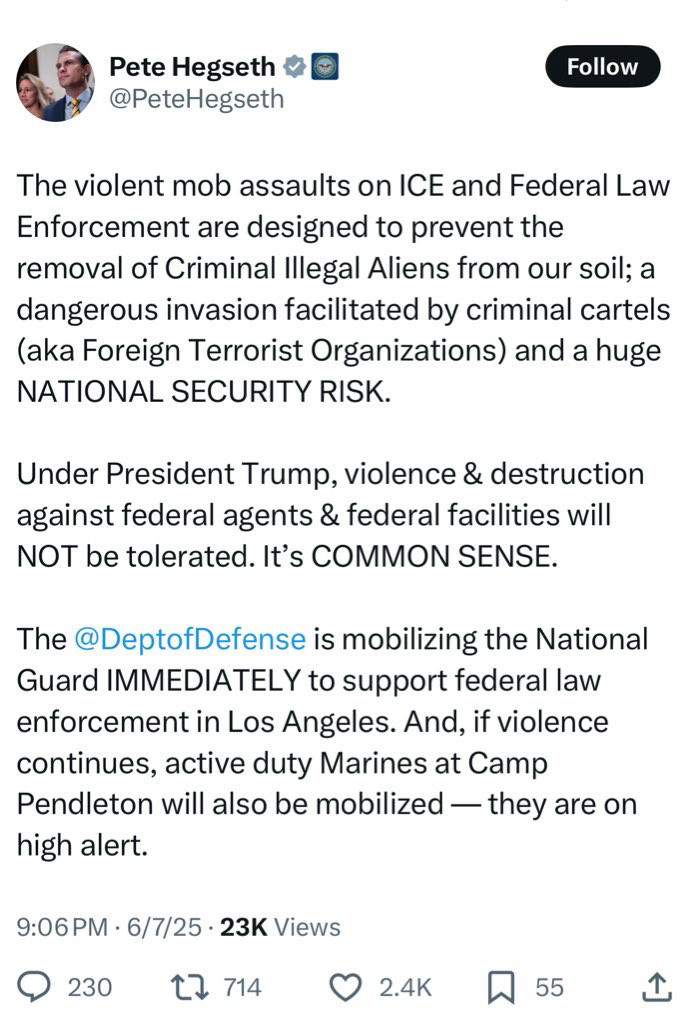Click the 55 bookmarks count
Image resolution: width=691 pixels, height=1023 pixels.
pyautogui.click(x=549, y=988)
